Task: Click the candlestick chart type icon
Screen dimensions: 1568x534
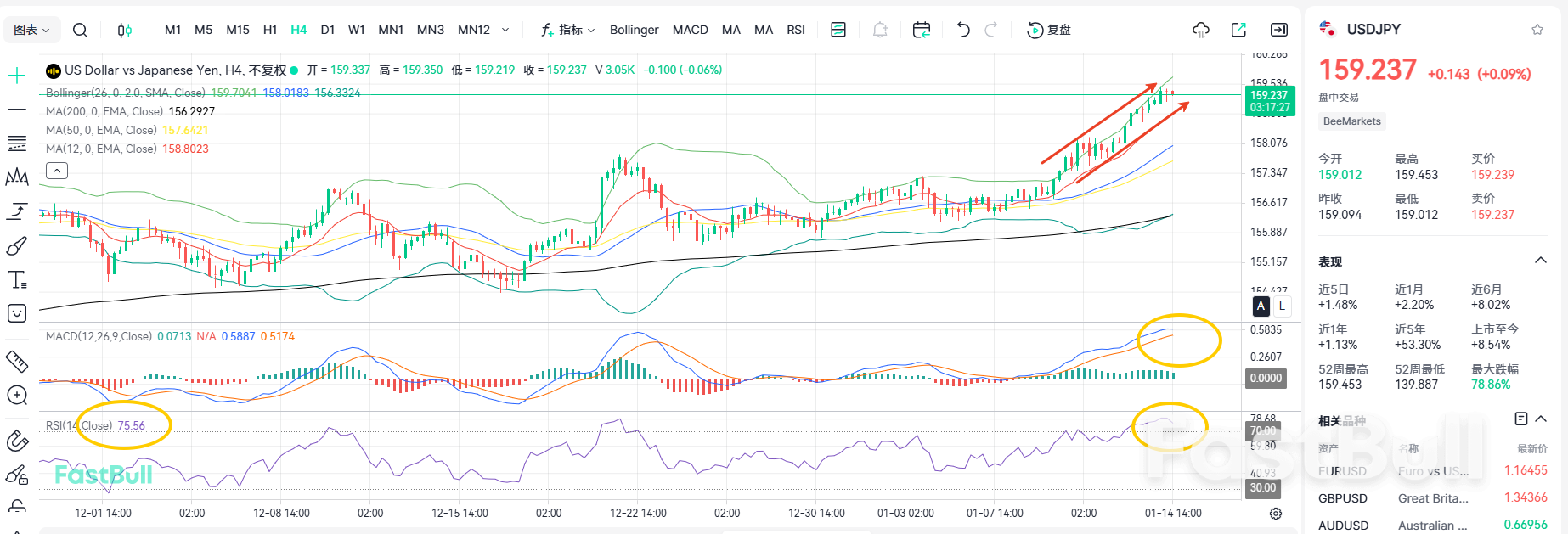Action: coord(124,30)
